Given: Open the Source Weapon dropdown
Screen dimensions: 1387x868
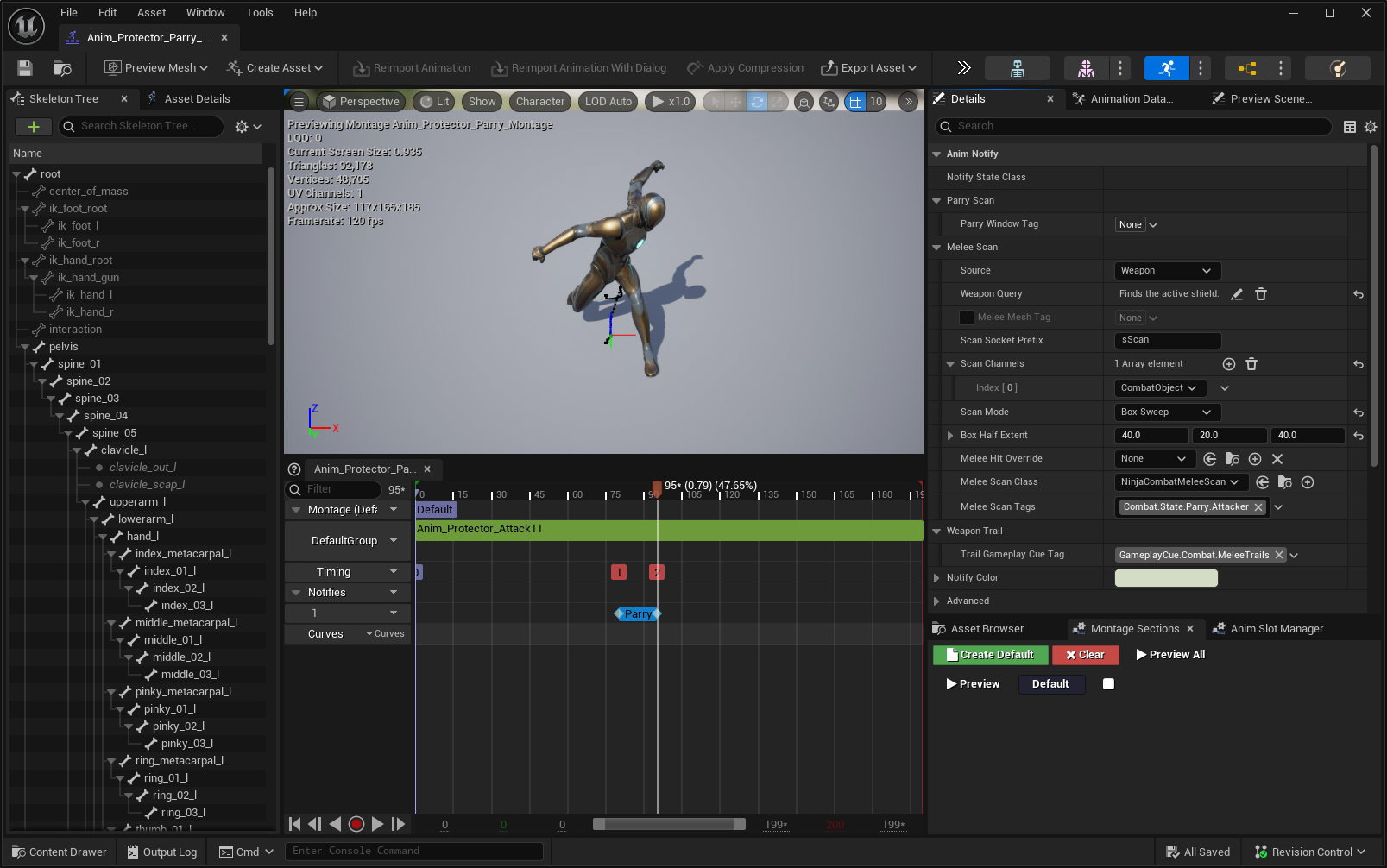Looking at the screenshot, I should [1166, 271].
